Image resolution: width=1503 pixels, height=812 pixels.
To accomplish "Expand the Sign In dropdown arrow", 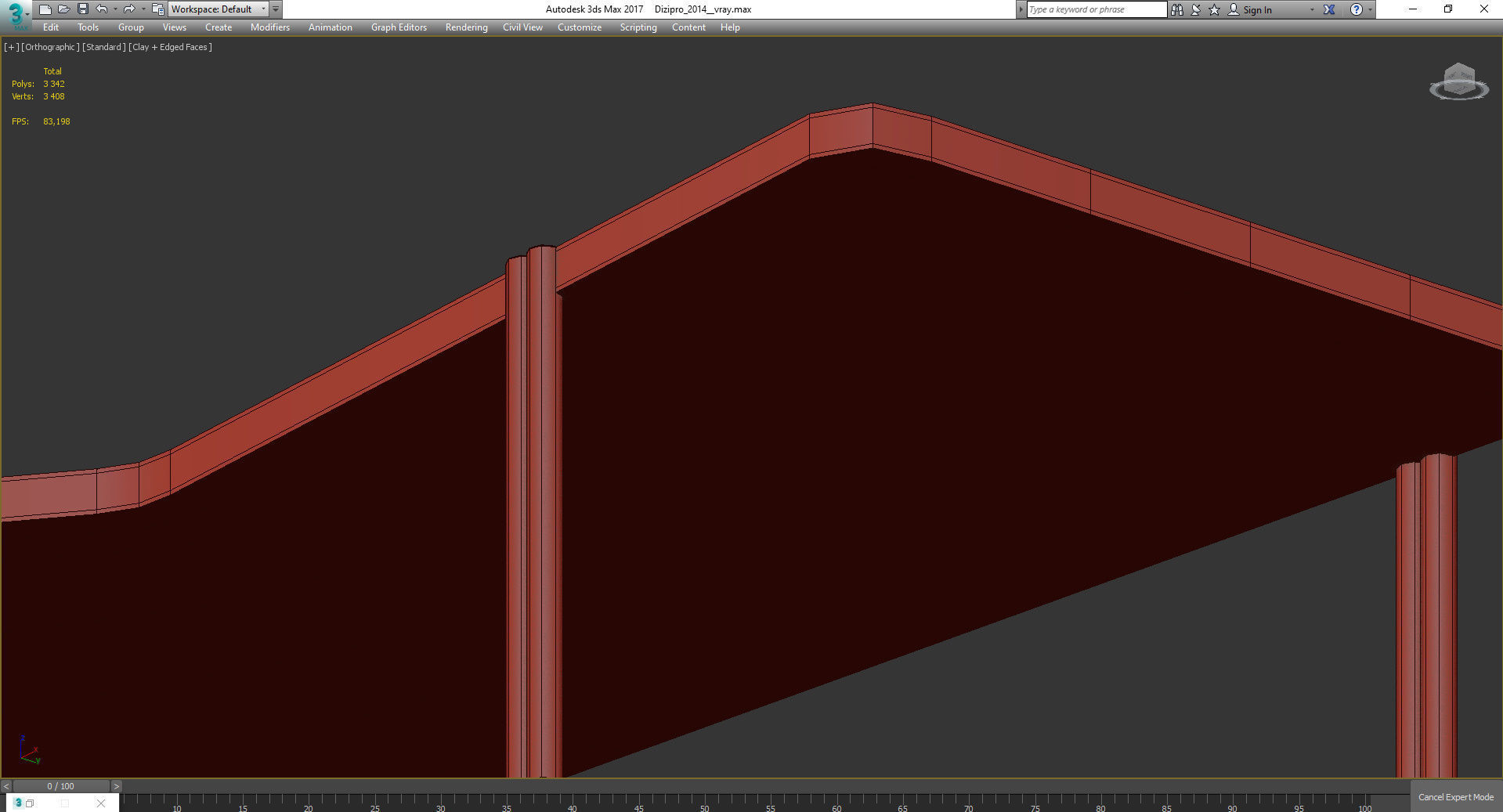I will [1312, 9].
